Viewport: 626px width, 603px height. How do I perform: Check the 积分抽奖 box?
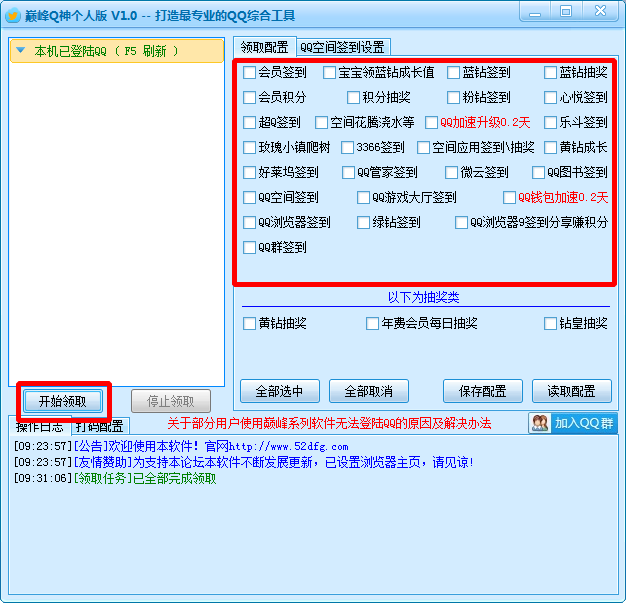pos(353,97)
